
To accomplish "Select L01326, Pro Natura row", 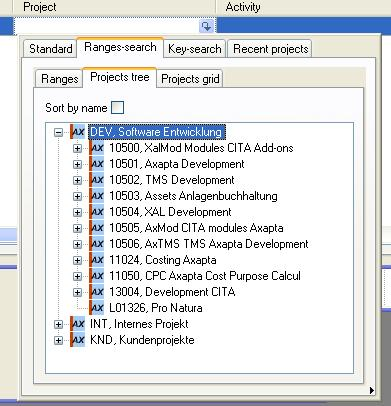I will 156,308.
